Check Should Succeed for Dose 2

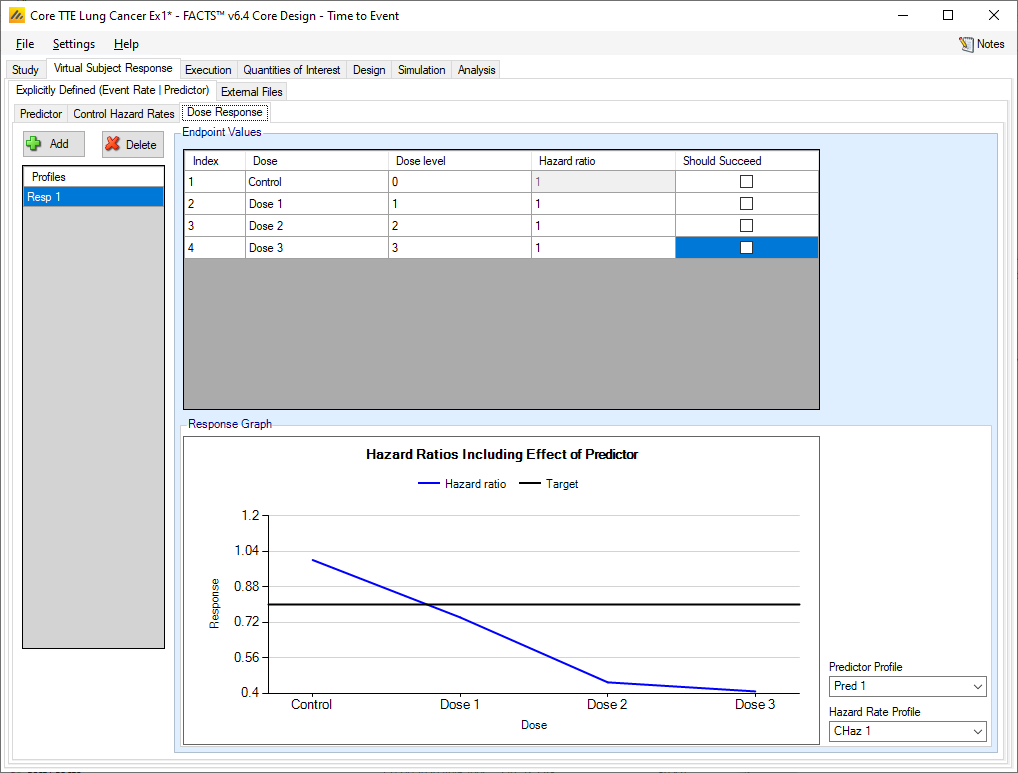(x=746, y=226)
